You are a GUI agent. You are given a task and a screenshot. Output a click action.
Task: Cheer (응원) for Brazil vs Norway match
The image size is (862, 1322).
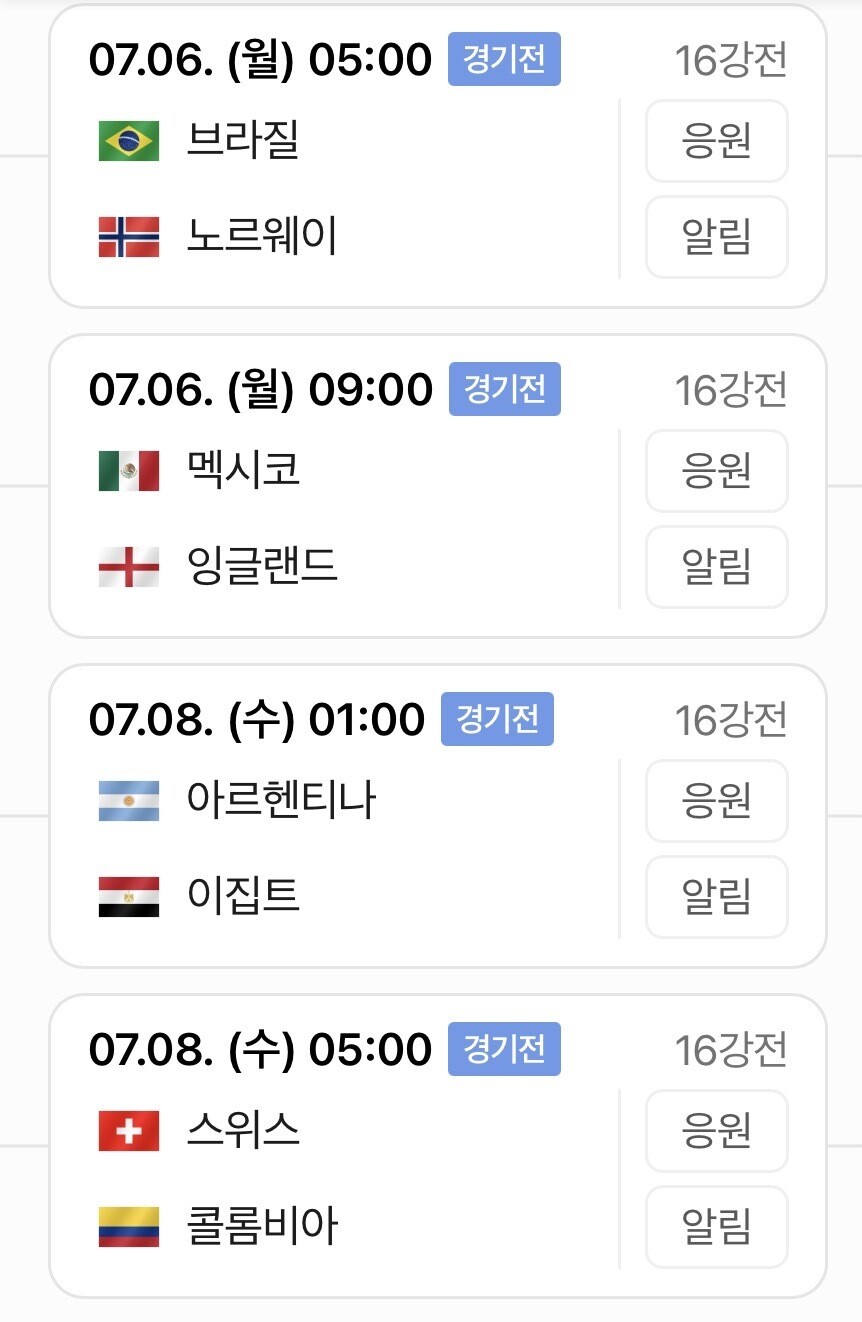click(717, 141)
